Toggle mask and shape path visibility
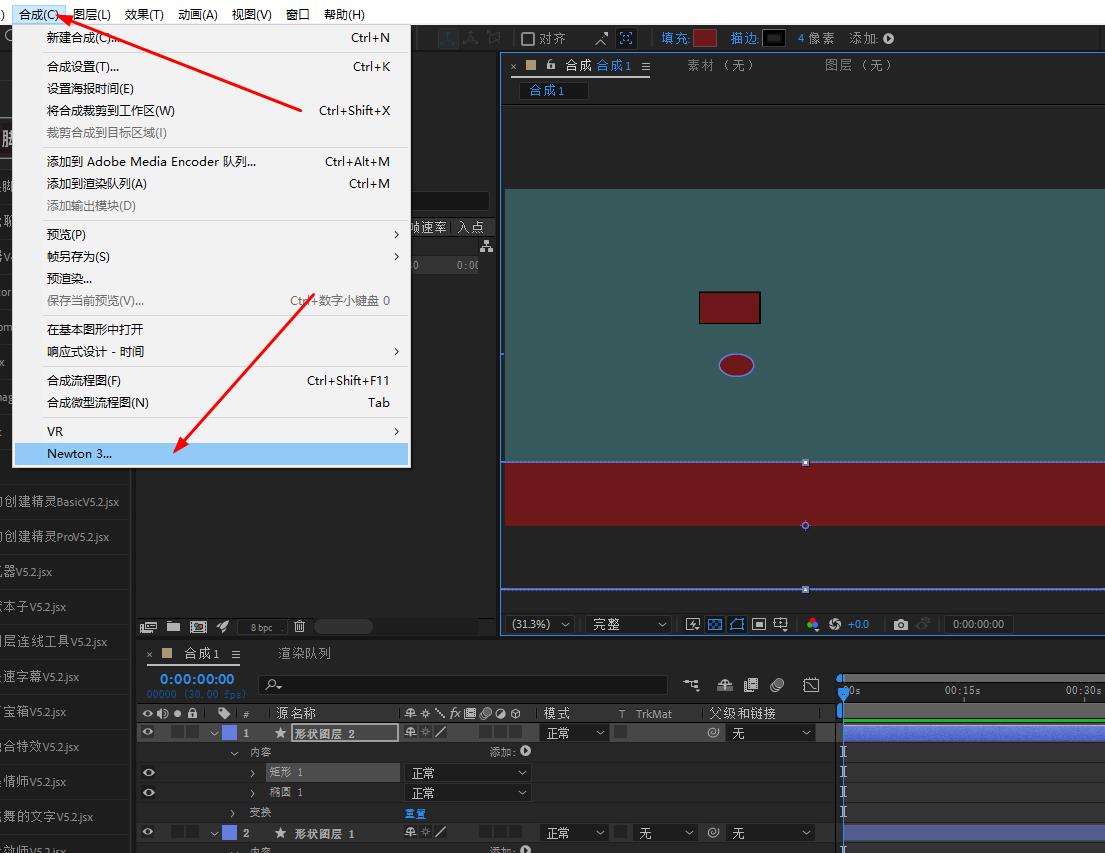 coord(737,624)
